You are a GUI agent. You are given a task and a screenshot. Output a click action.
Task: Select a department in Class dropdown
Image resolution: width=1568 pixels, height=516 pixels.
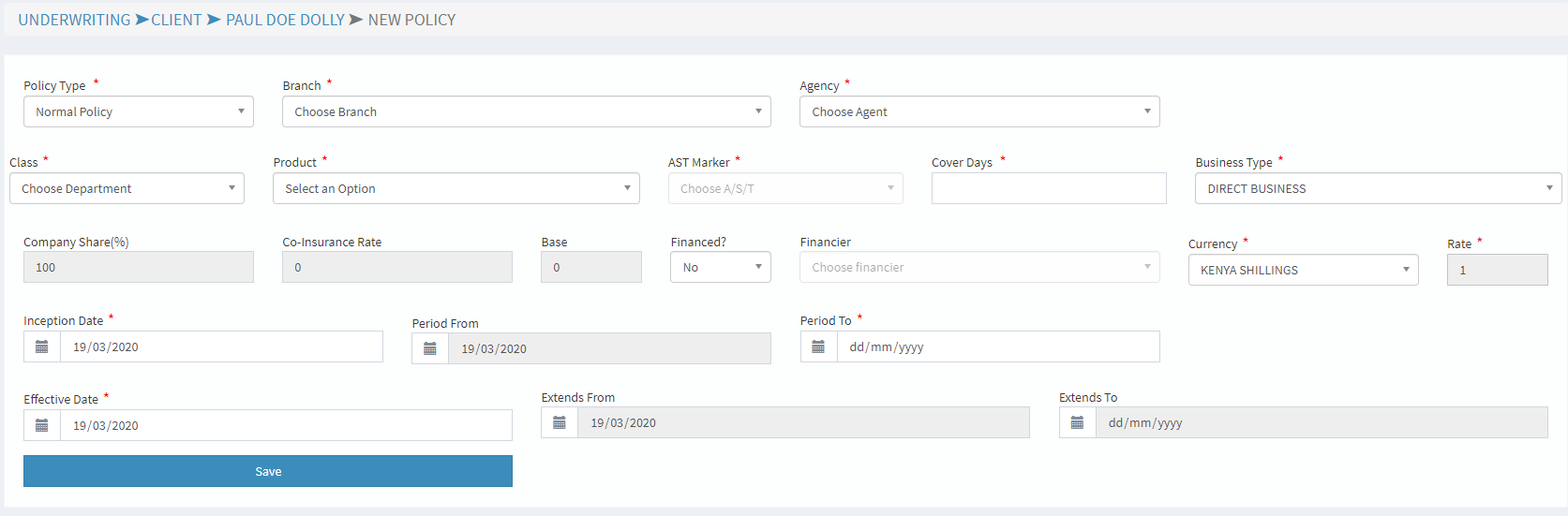coord(127,188)
